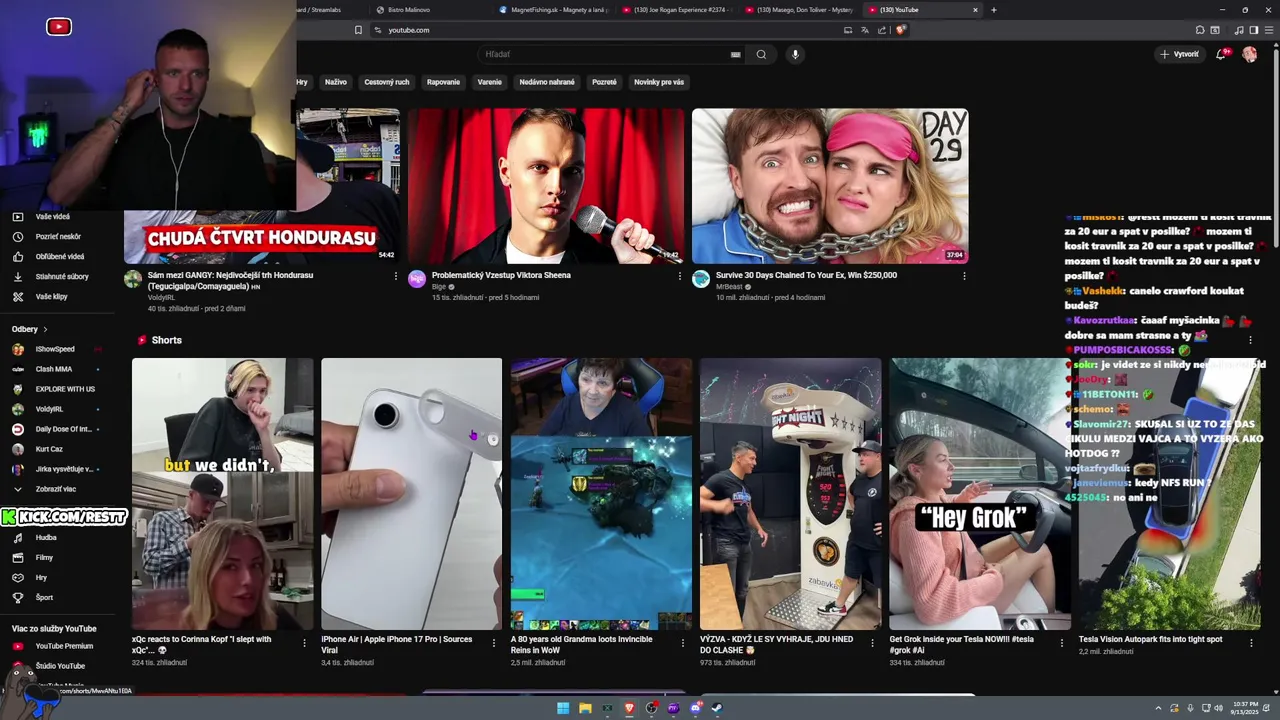Open the browser hamburger menu
The height and width of the screenshot is (720, 1280).
(x=1270, y=30)
